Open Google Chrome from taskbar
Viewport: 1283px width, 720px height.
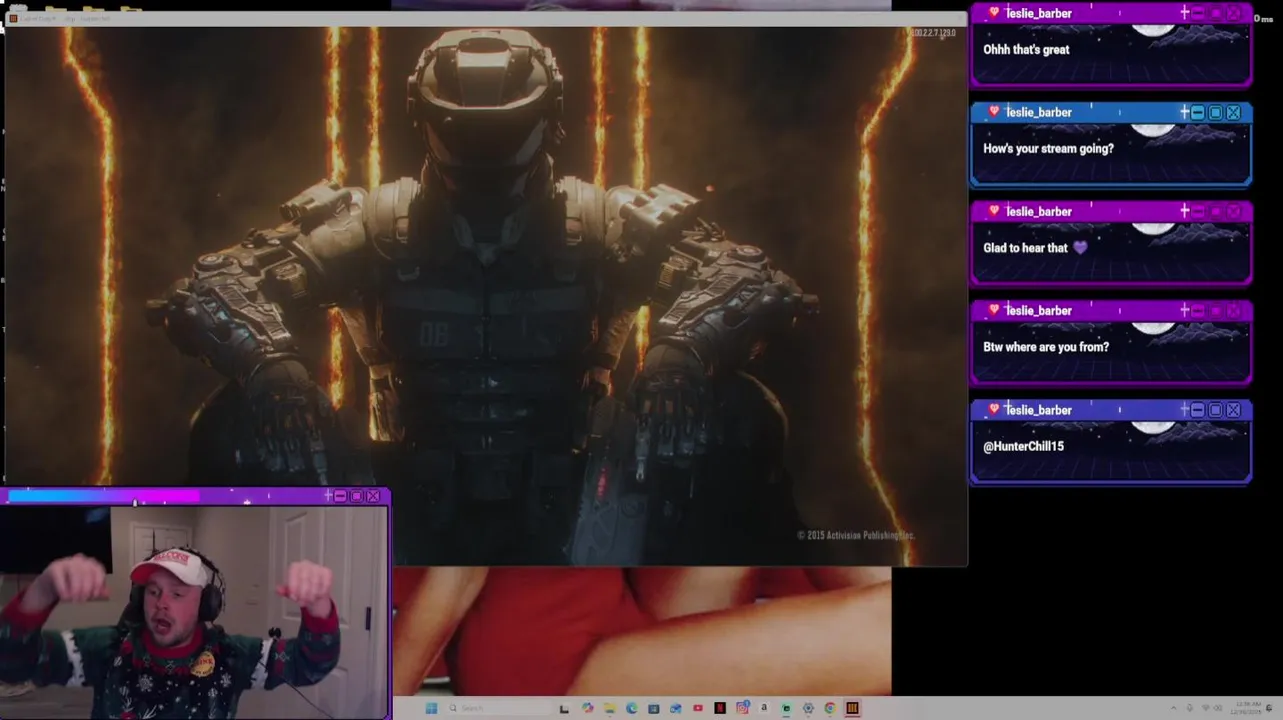[x=830, y=708]
